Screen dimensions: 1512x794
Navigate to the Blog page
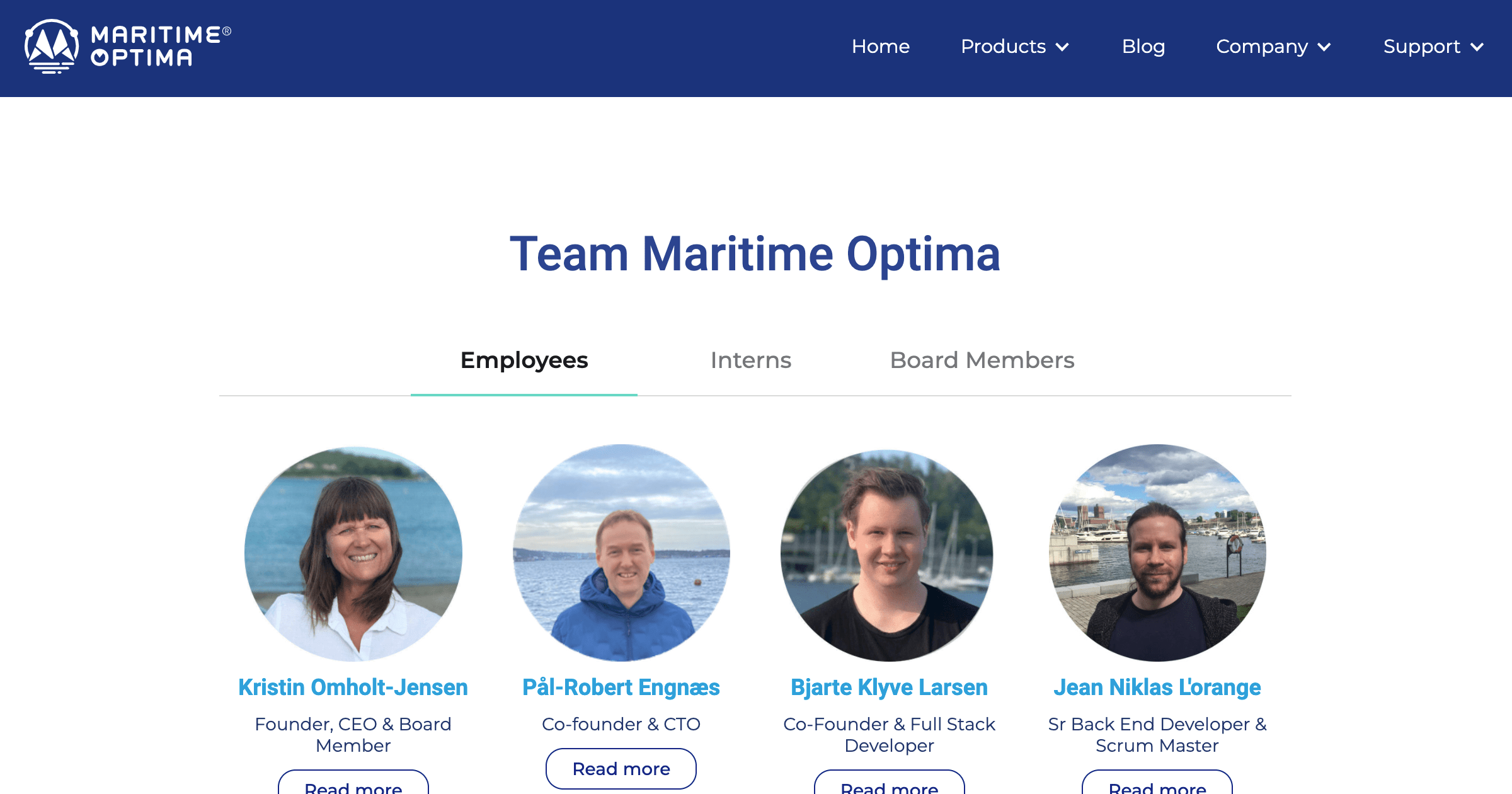1143,46
